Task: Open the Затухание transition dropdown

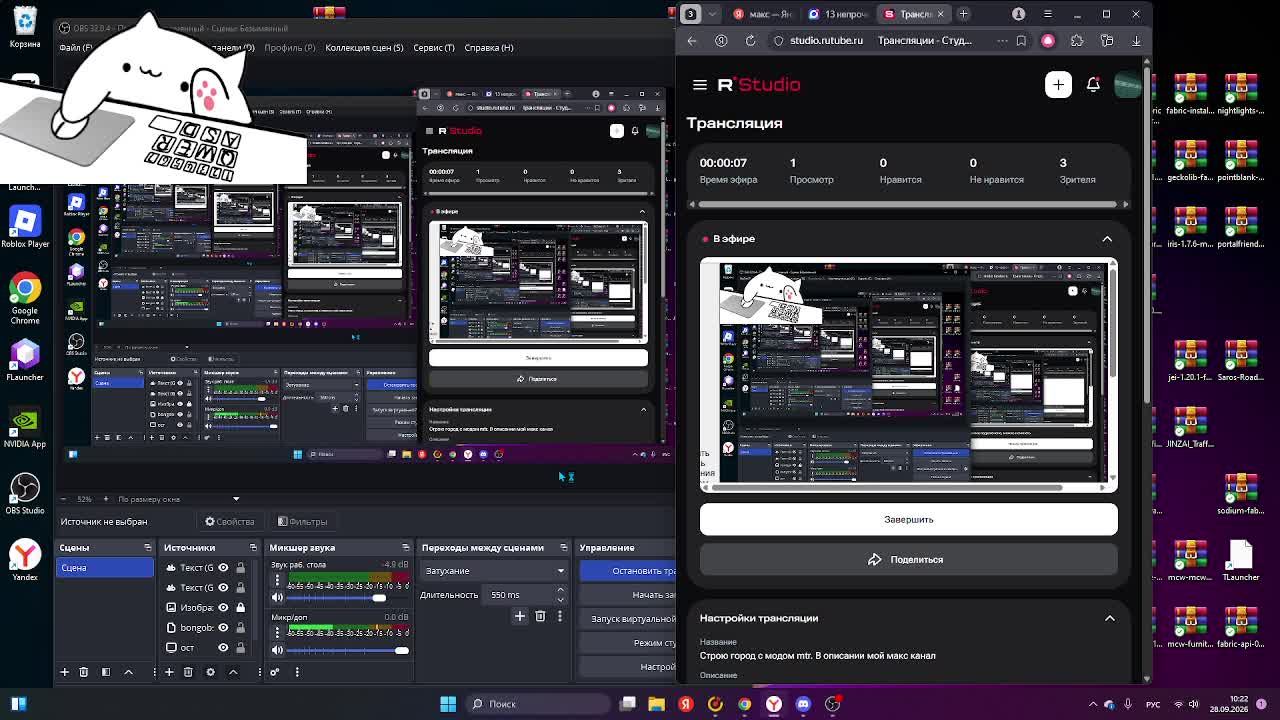Action: coord(494,571)
